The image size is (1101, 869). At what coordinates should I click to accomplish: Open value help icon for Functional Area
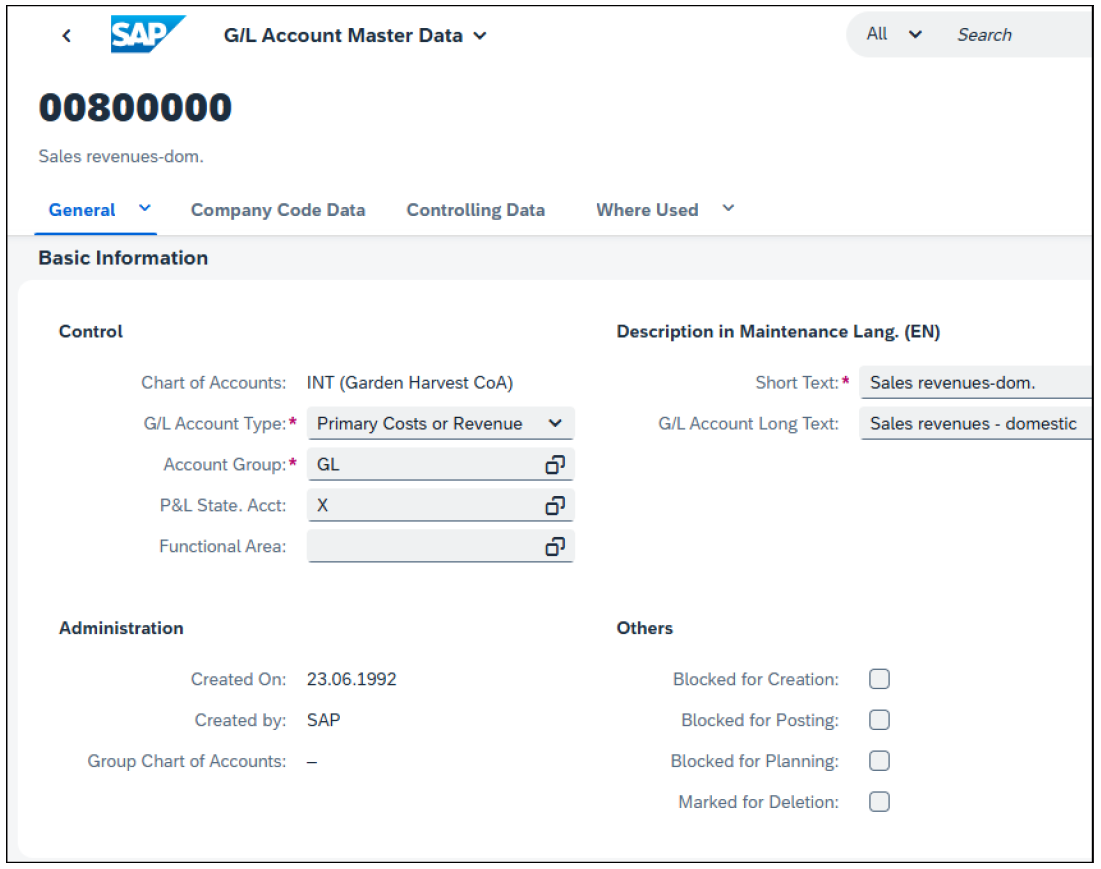pos(555,547)
